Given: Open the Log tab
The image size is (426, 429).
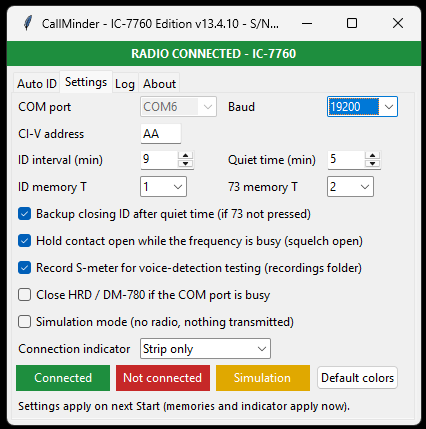Looking at the screenshot, I should coord(125,84).
